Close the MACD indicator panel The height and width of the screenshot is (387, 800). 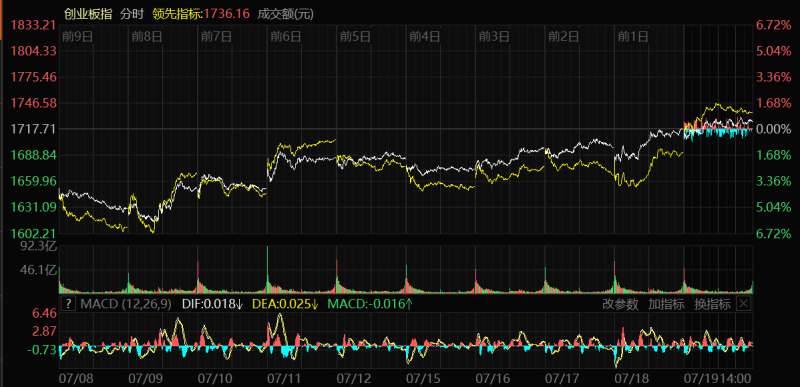coord(744,304)
